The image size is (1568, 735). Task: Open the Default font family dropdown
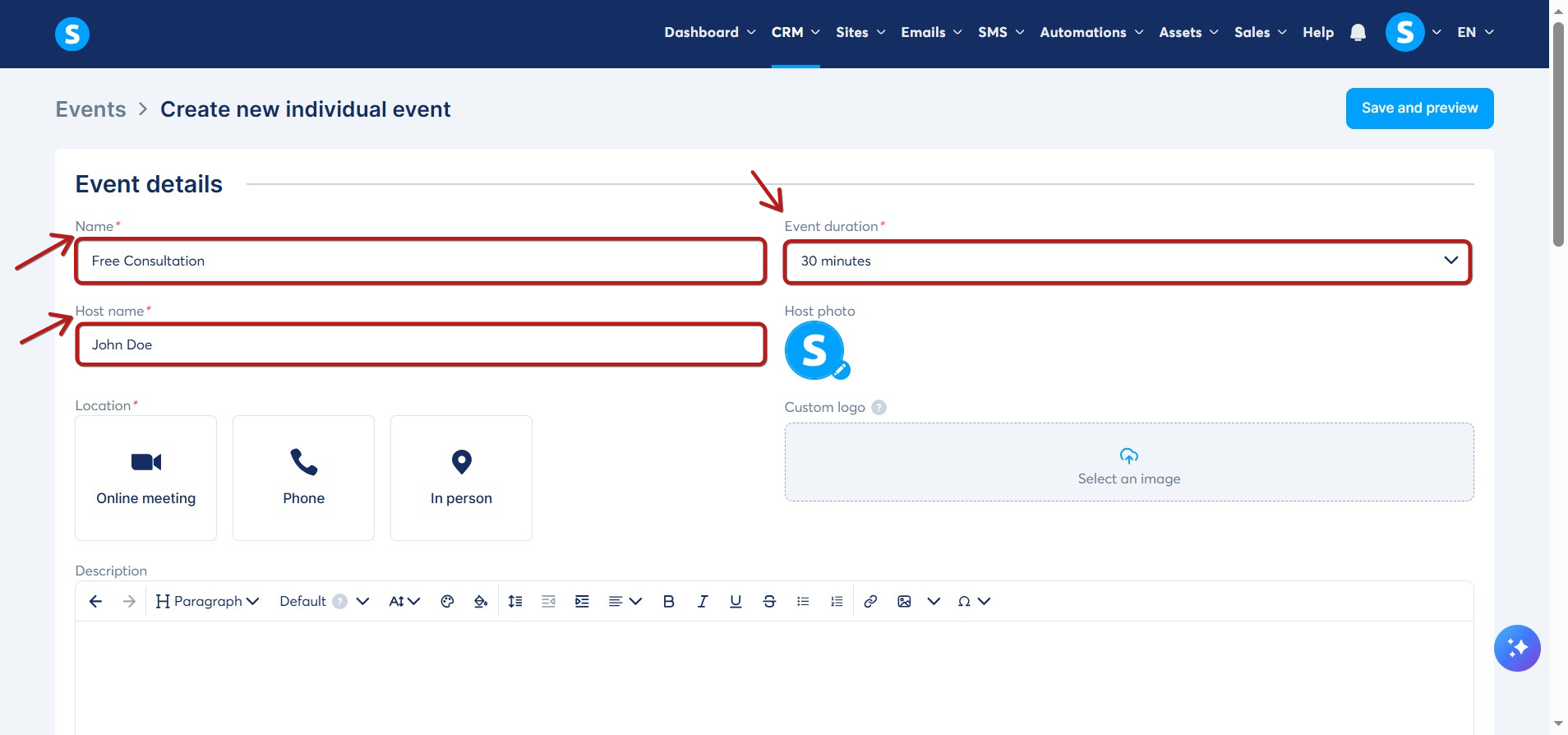[x=324, y=602]
